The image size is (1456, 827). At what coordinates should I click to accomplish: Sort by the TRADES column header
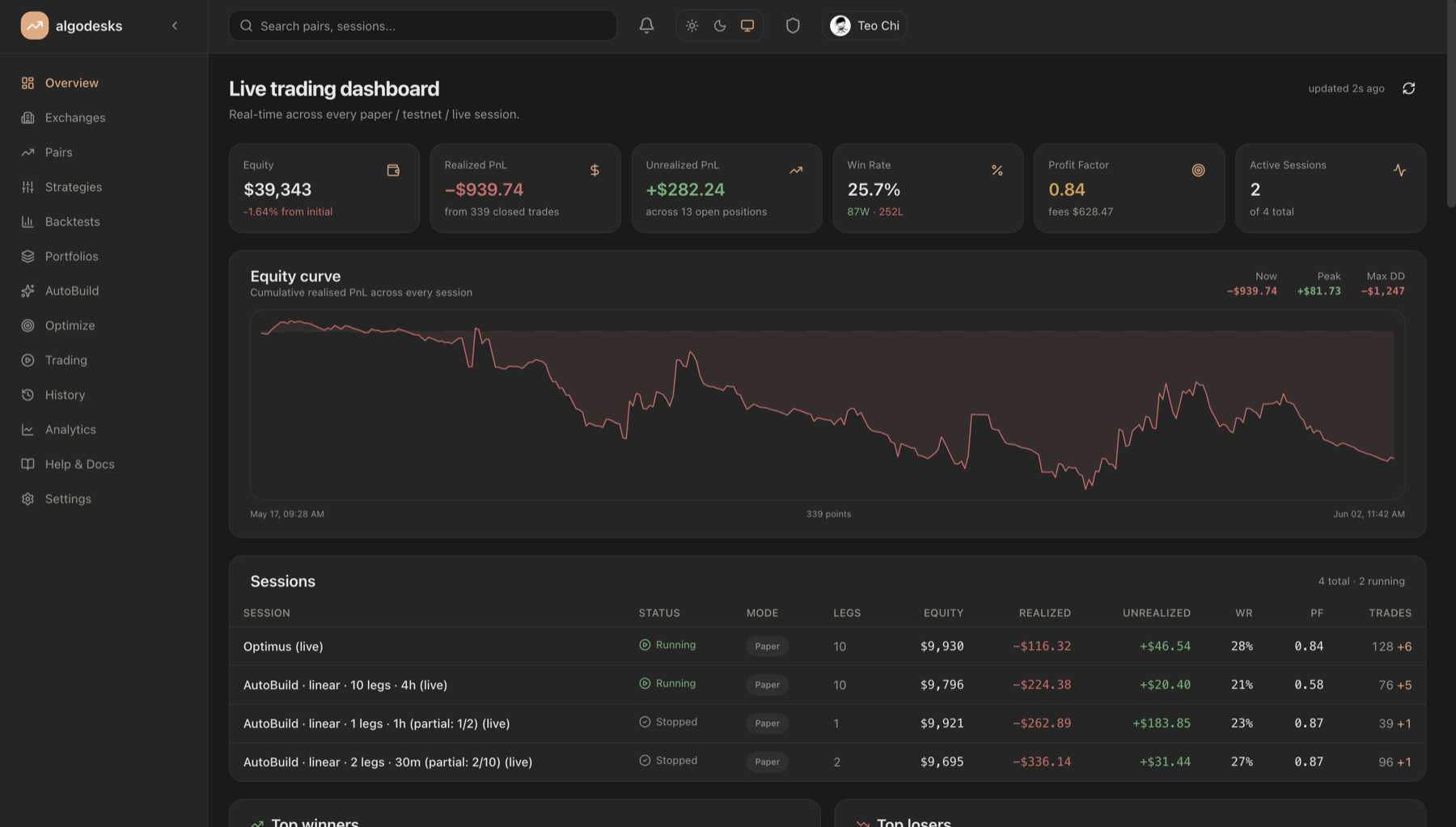coord(1390,613)
